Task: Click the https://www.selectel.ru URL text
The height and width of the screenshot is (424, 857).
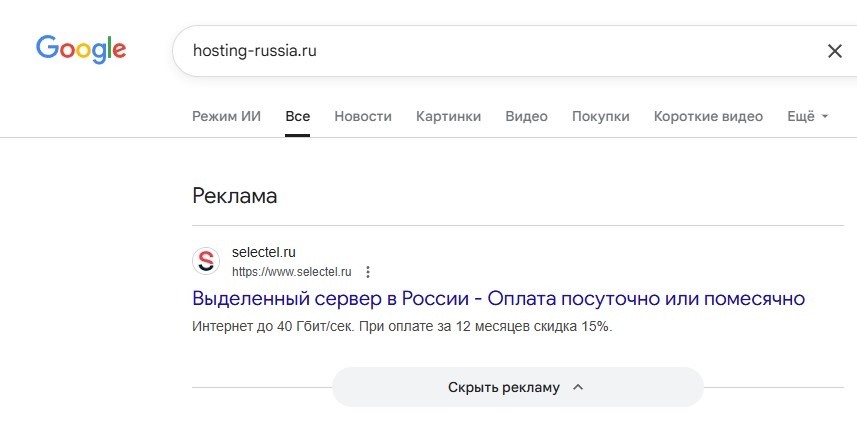Action: point(292,272)
